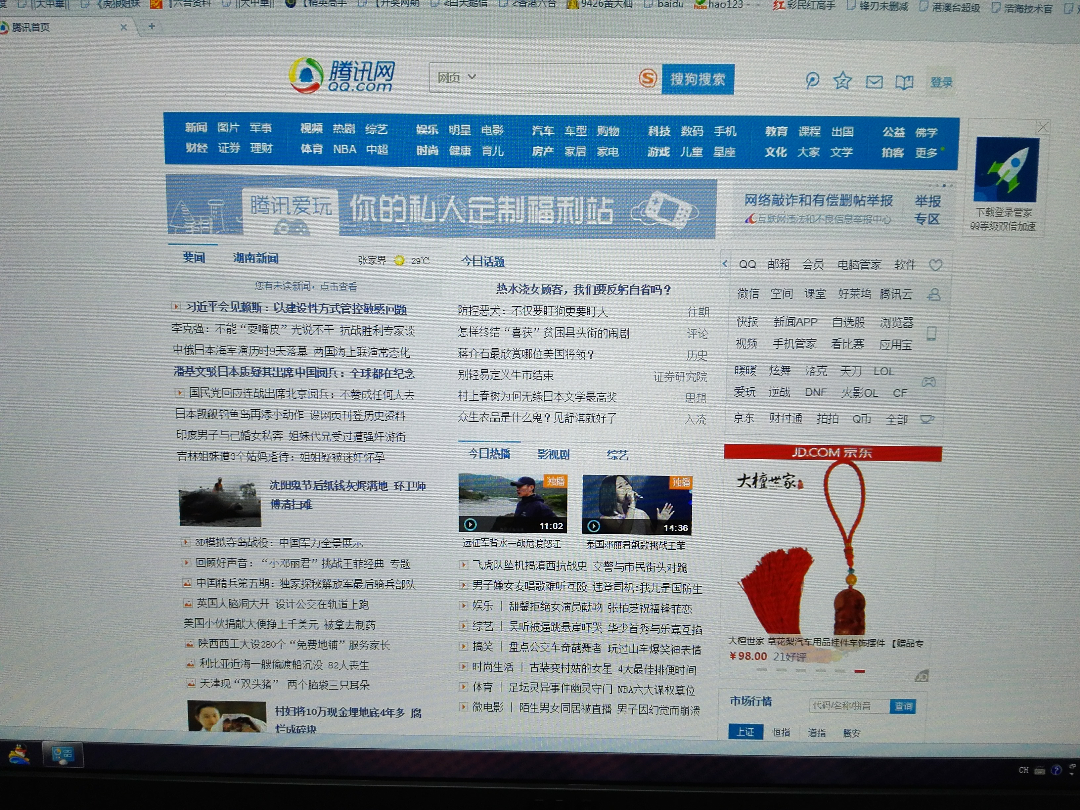1080x810 pixels.
Task: Open the 沈阳鬼节后纸钱灰烬满地 photo story thumbnail
Action: click(220, 503)
